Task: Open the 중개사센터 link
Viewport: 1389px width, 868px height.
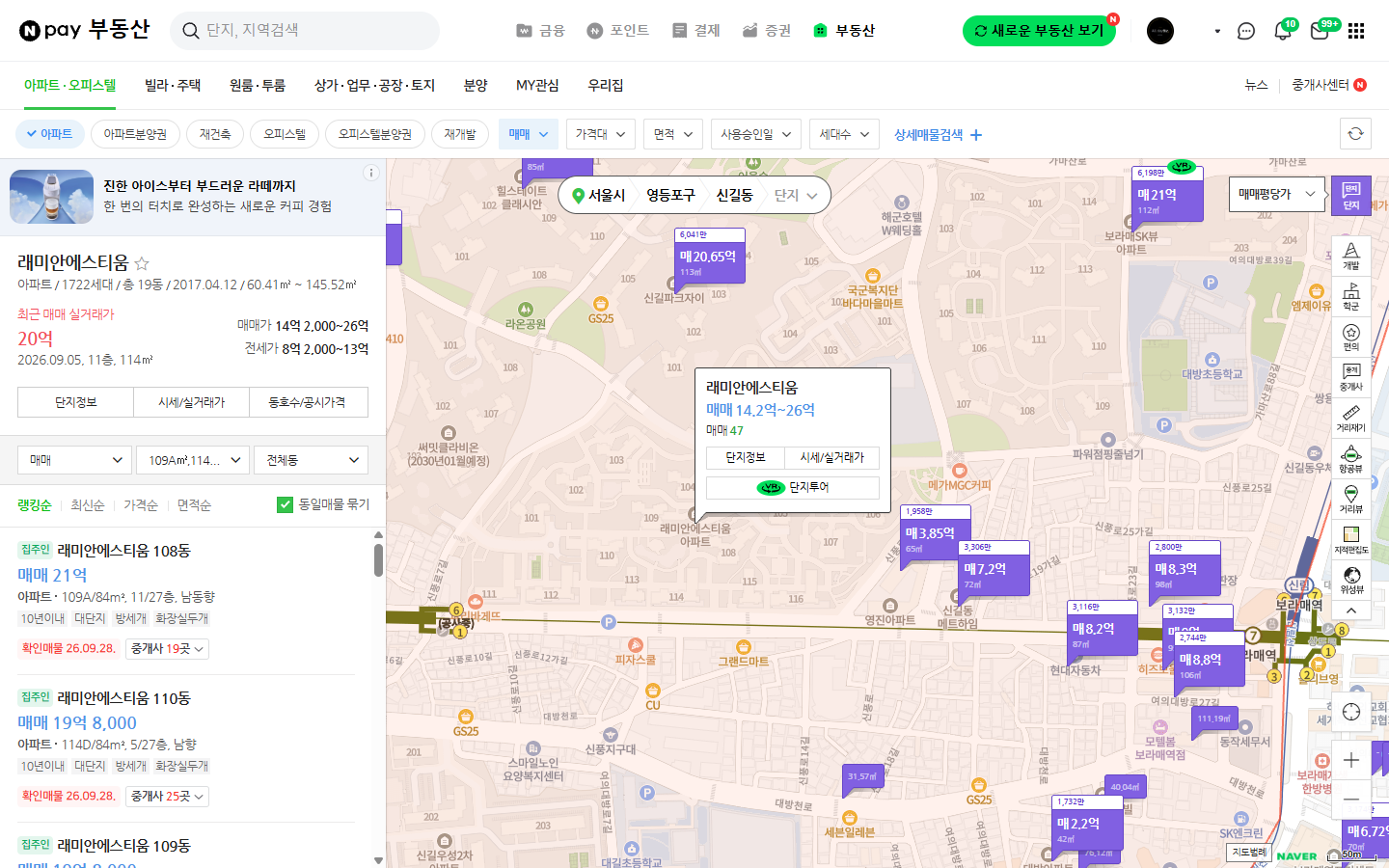Action: click(1329, 85)
